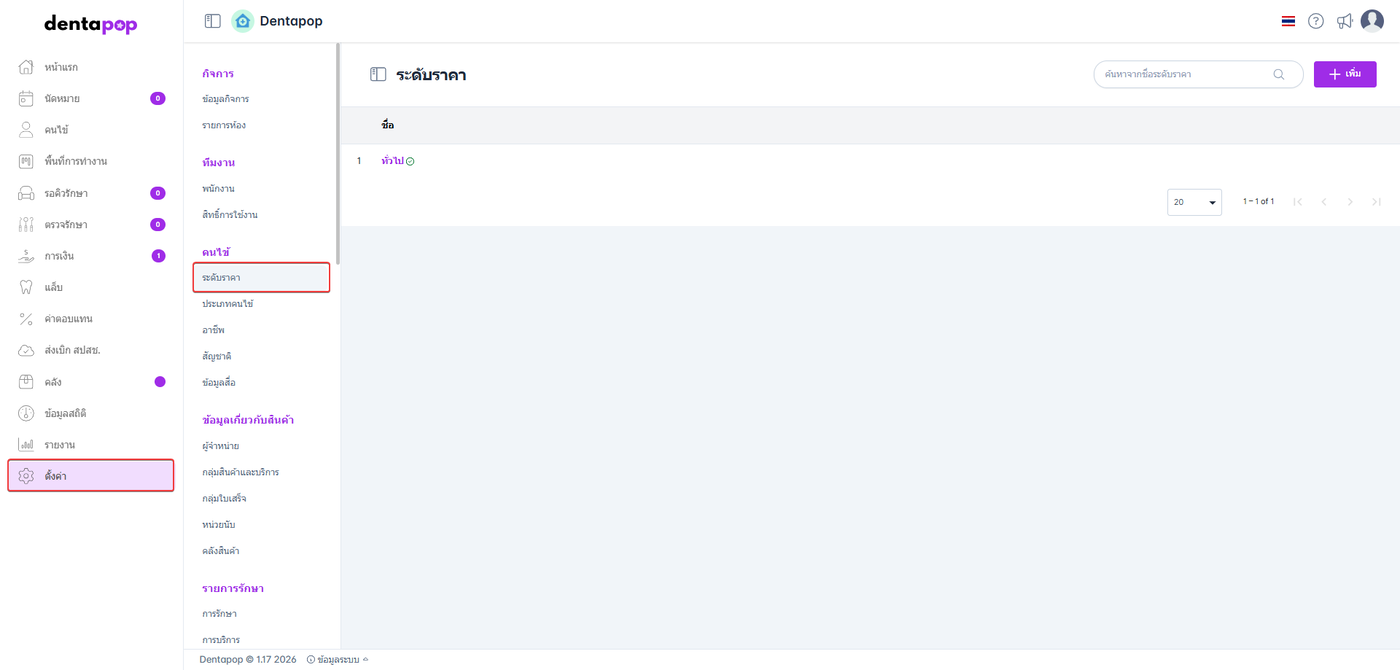
Task: Toggle the settings panel beside ระดับราคา title
Action: 378,75
